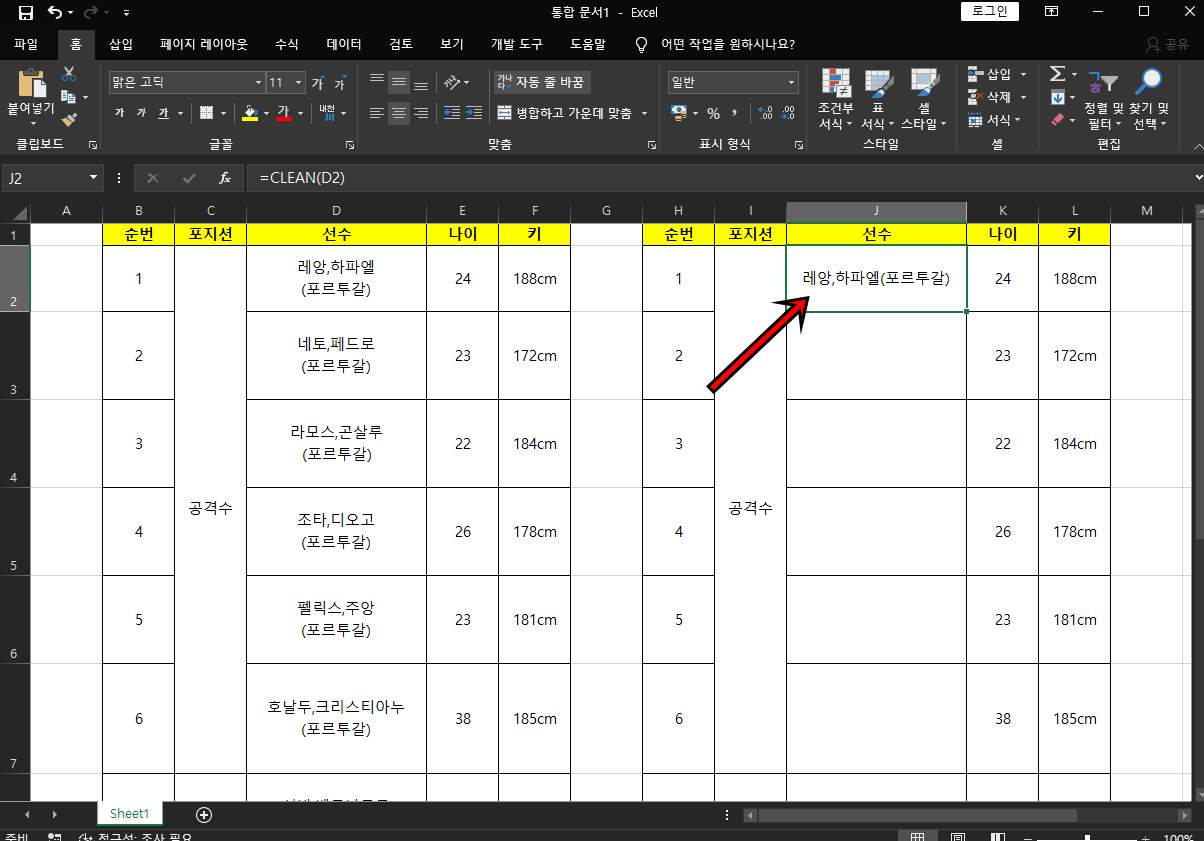This screenshot has height=841, width=1204.
Task: Open number format dropdown 일반
Action: tap(792, 83)
